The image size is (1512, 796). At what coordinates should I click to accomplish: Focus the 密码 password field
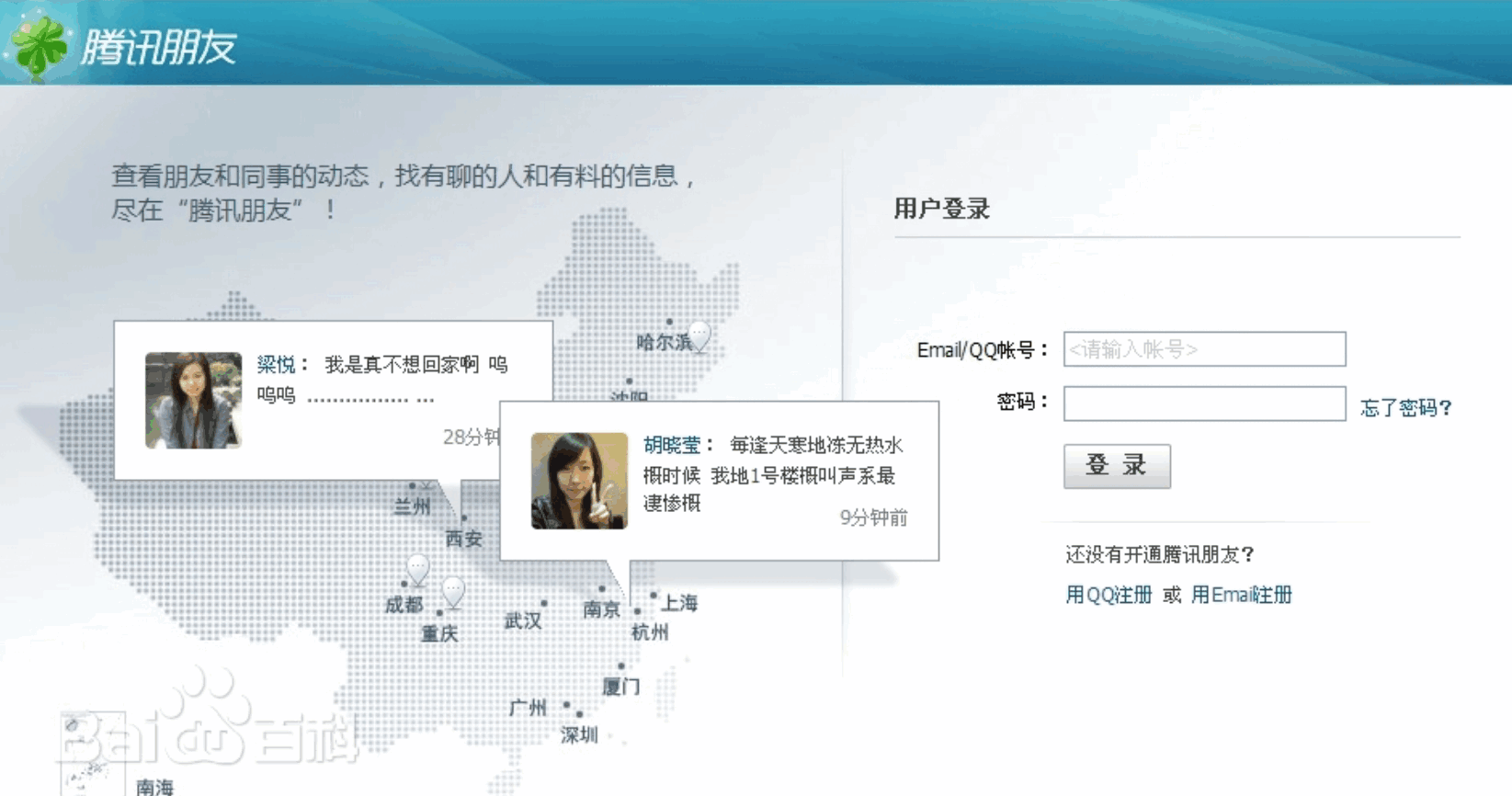1204,404
